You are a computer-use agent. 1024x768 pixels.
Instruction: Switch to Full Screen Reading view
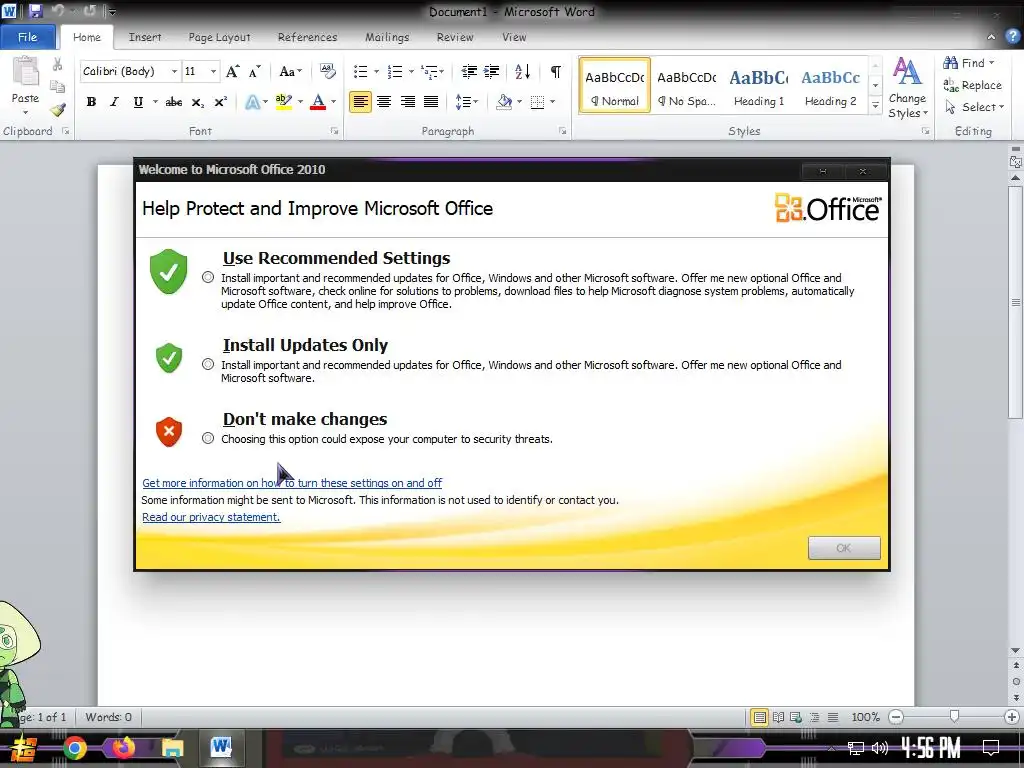coord(778,717)
